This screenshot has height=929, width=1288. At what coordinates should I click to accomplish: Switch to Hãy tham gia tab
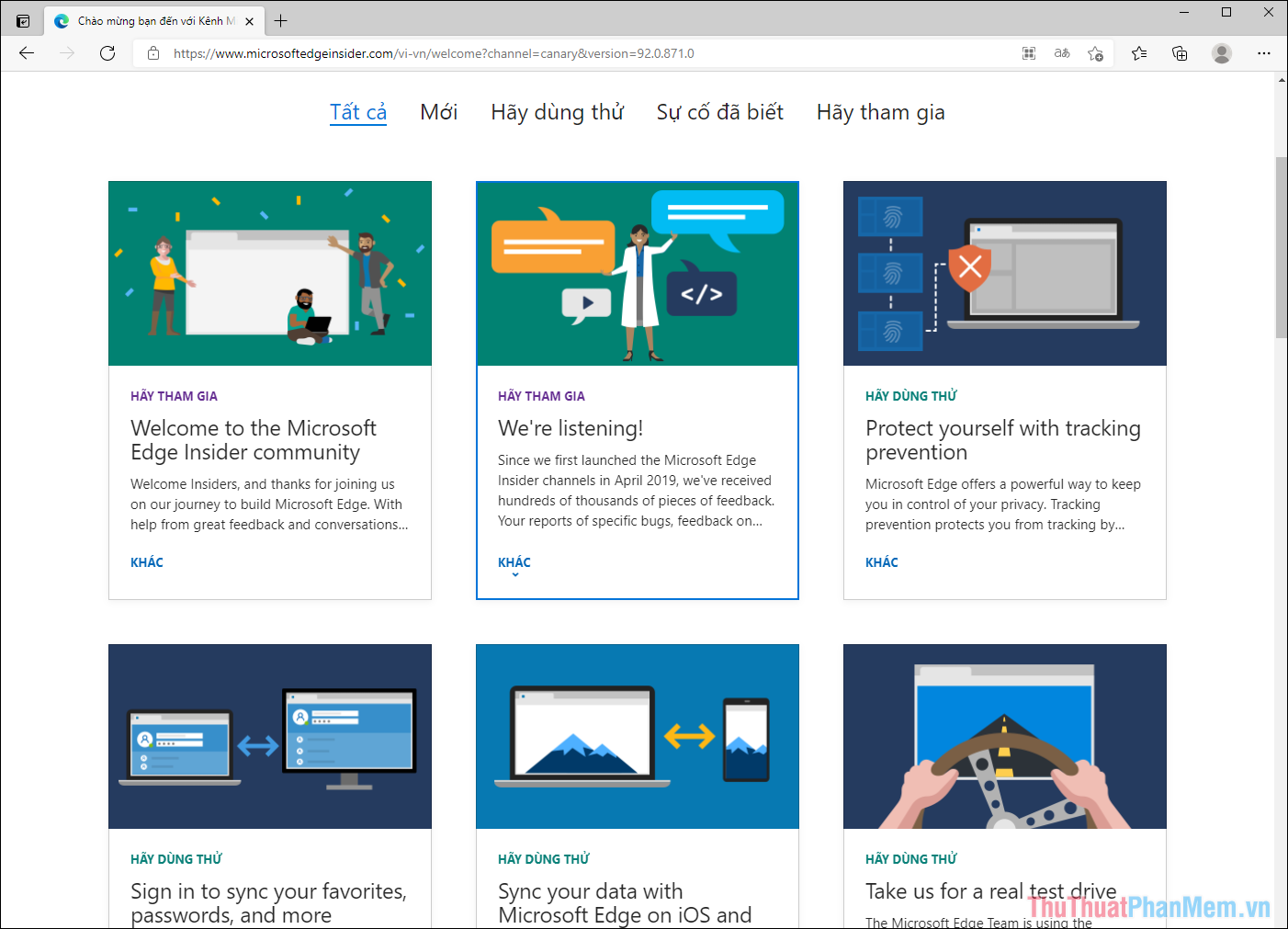880,112
